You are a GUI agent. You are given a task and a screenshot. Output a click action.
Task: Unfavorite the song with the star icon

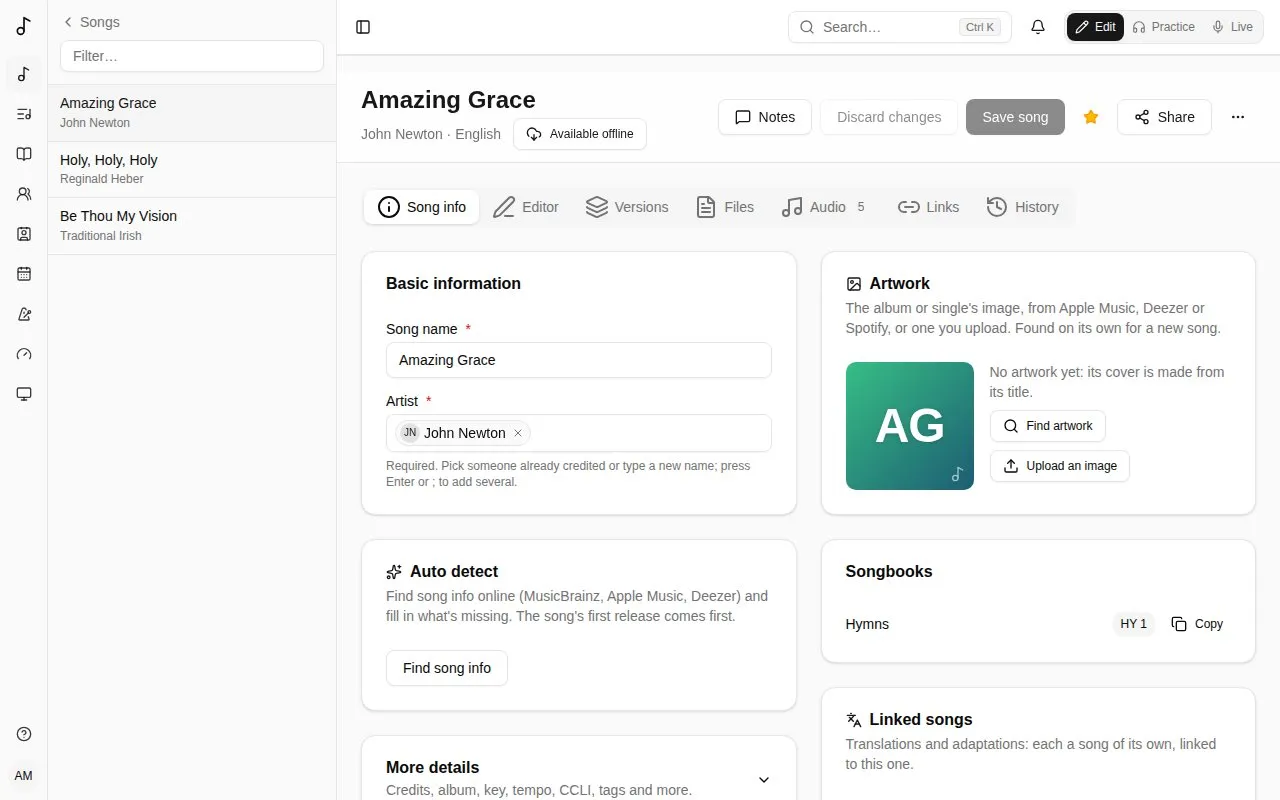(1091, 117)
